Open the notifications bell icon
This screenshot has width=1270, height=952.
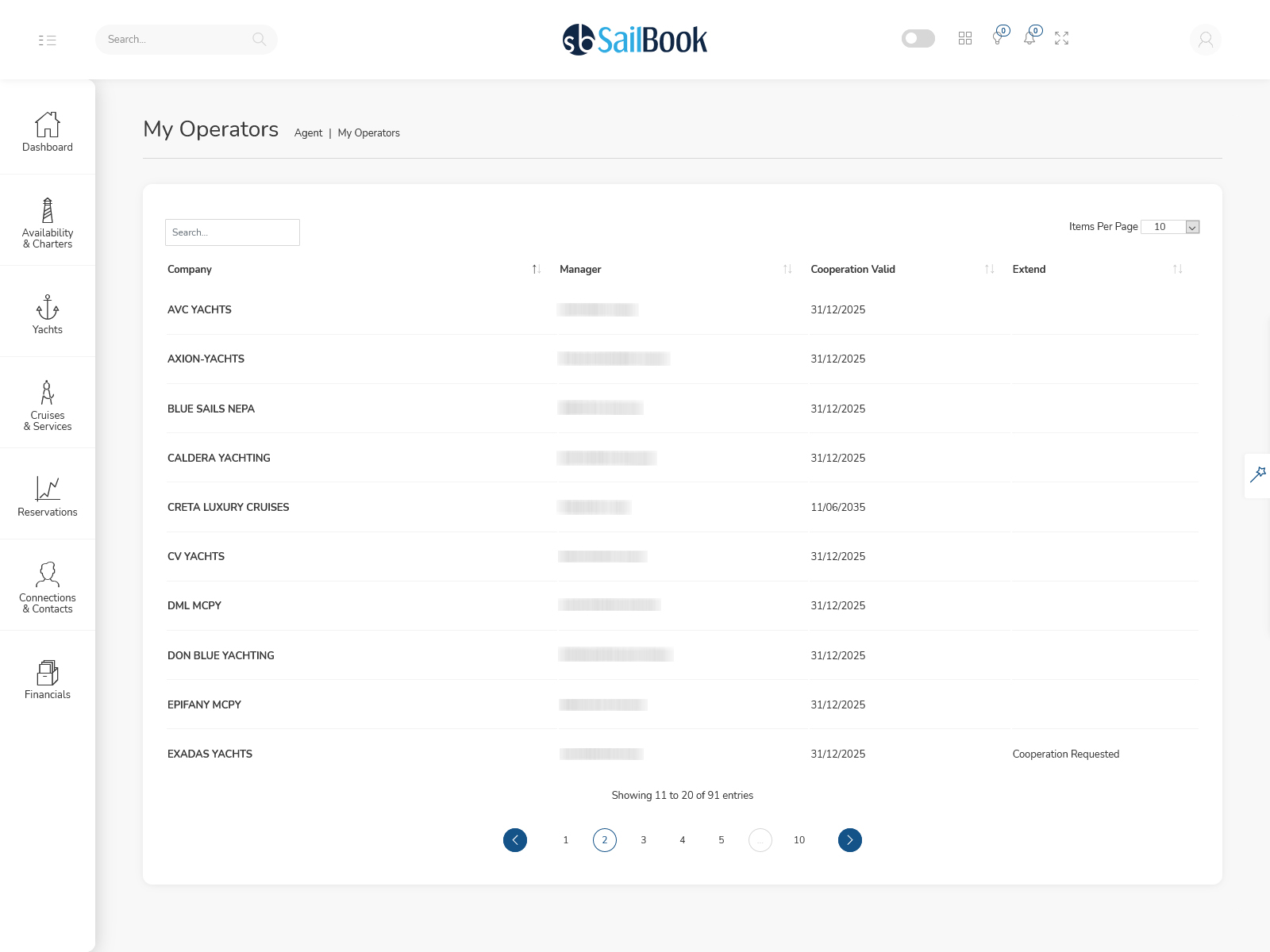(x=1029, y=38)
